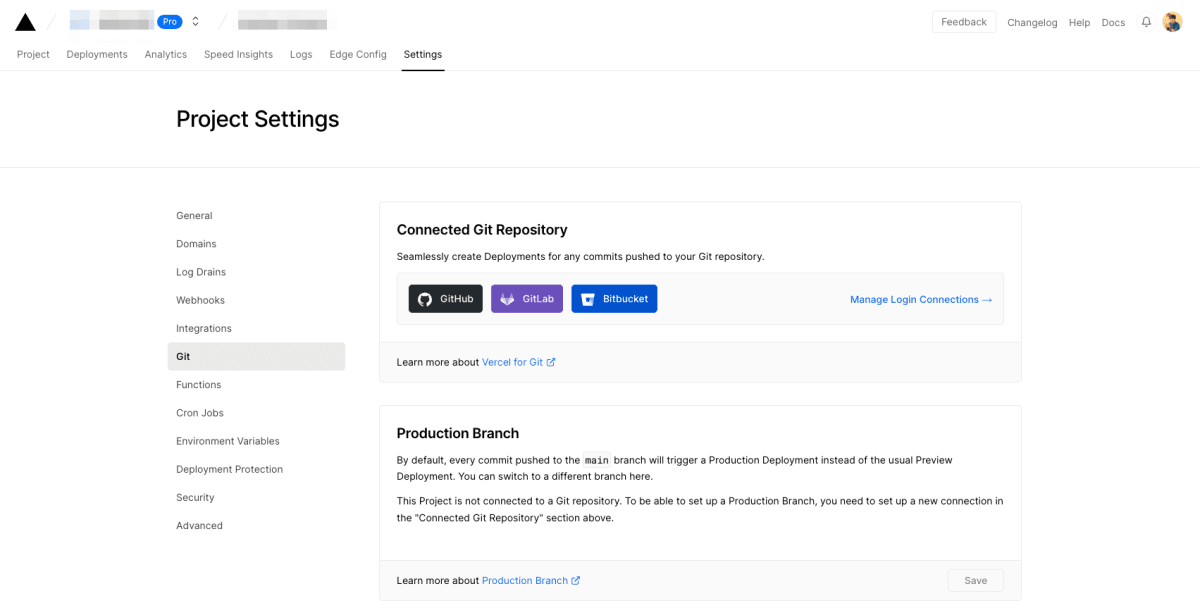Open the Changelog link

point(1032,22)
